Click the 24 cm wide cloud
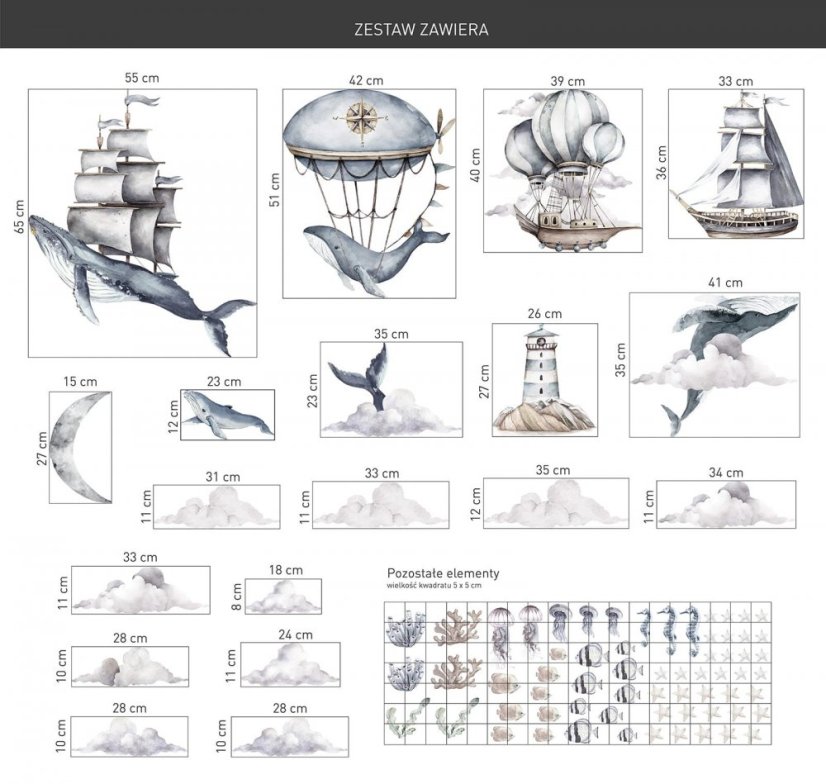Image resolution: width=826 pixels, height=784 pixels. tap(289, 664)
